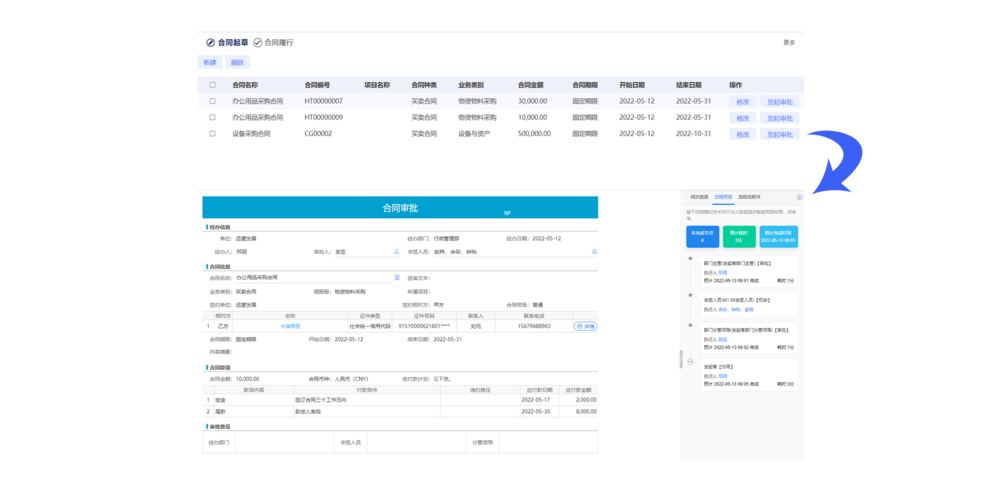Image resolution: width=1000 pixels, height=490 pixels.
Task: Open the 流程说明书 tab
Action: pos(749,198)
